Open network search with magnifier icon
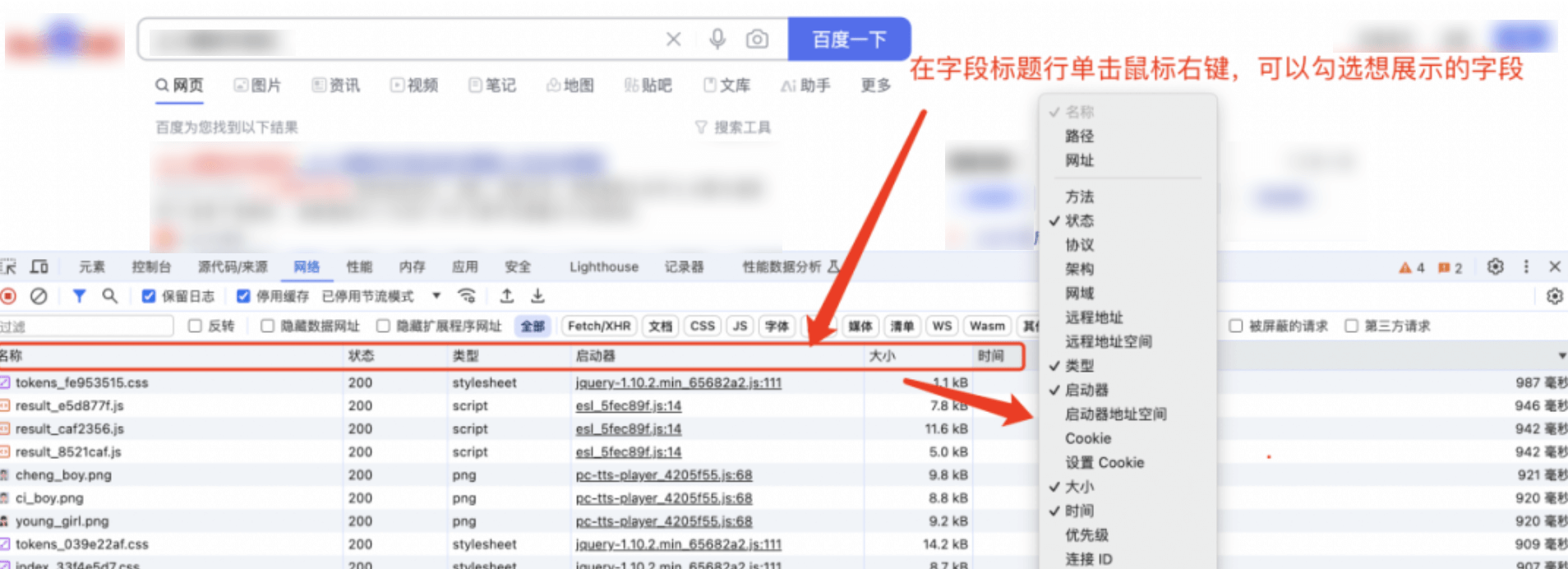 (x=109, y=296)
